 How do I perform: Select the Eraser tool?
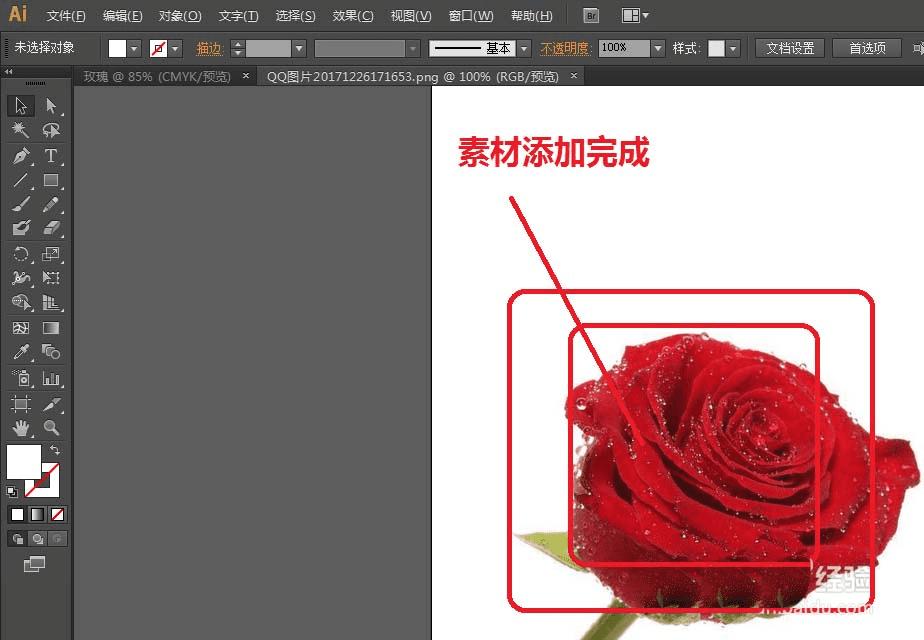click(x=51, y=227)
